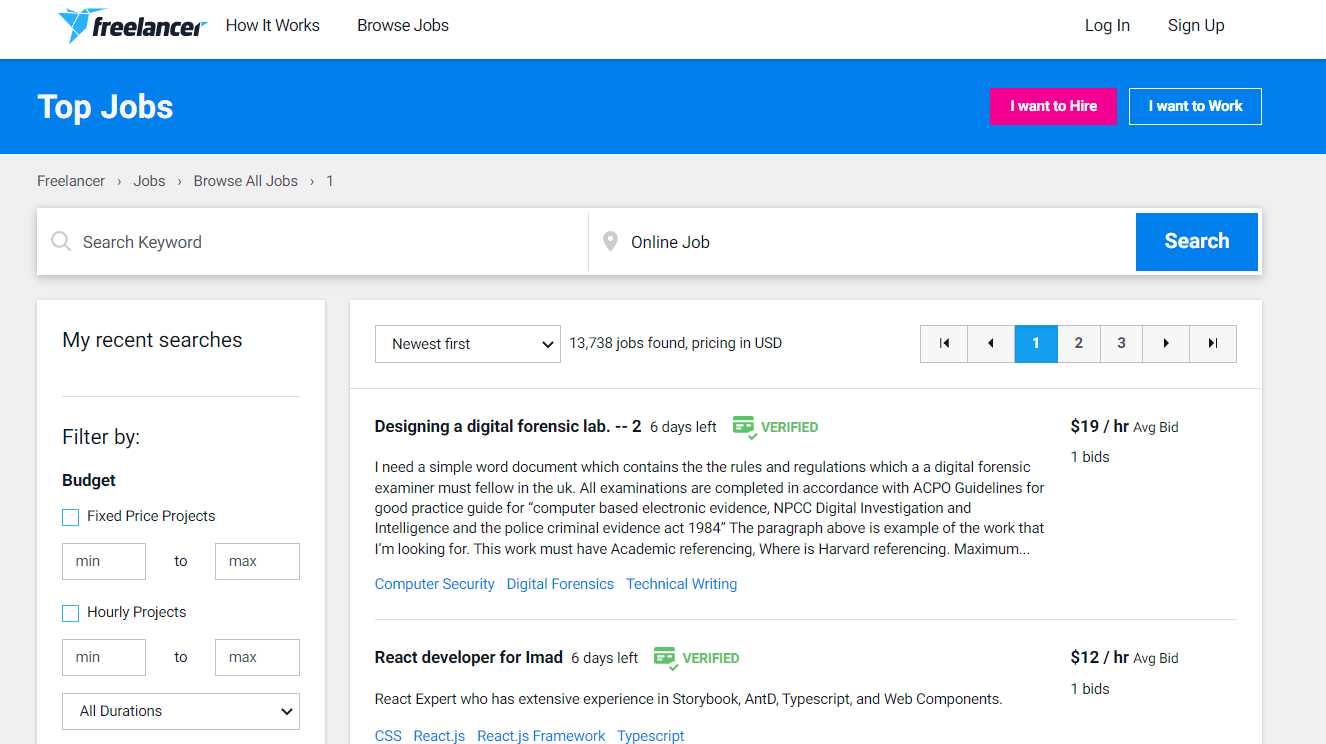
Task: Click fixed price max budget field
Action: pos(257,561)
